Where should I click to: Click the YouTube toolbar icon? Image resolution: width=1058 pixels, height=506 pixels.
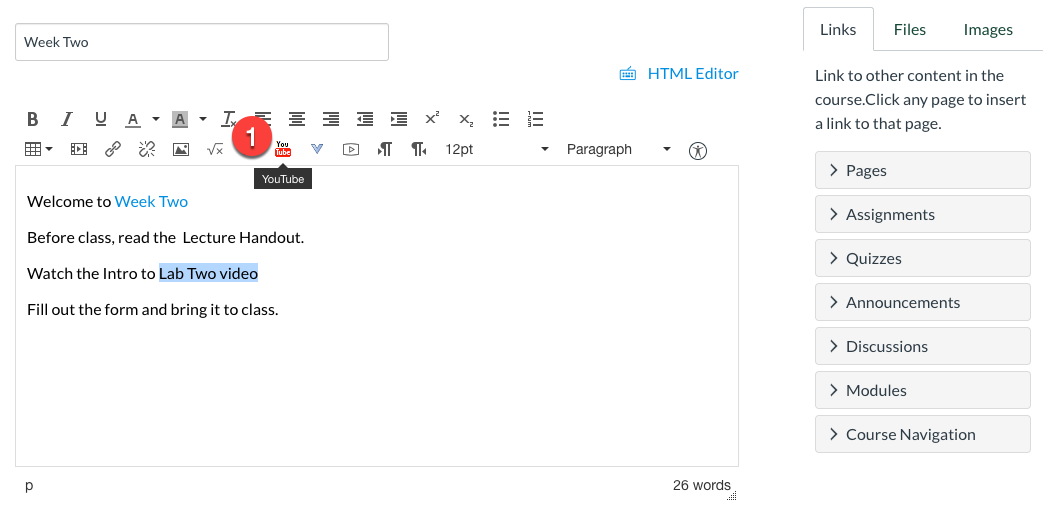[x=283, y=149]
